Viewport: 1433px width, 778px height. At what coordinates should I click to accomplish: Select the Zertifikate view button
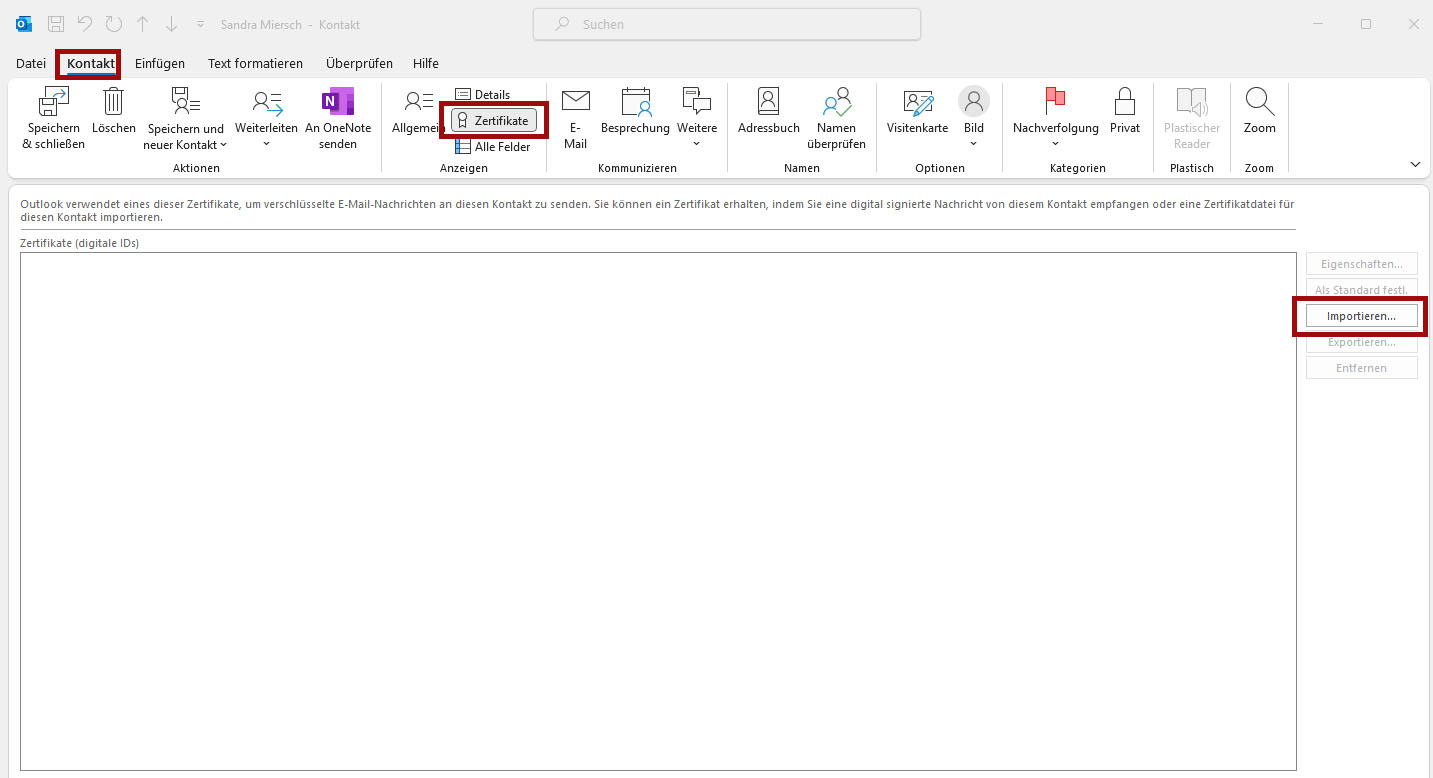[494, 120]
